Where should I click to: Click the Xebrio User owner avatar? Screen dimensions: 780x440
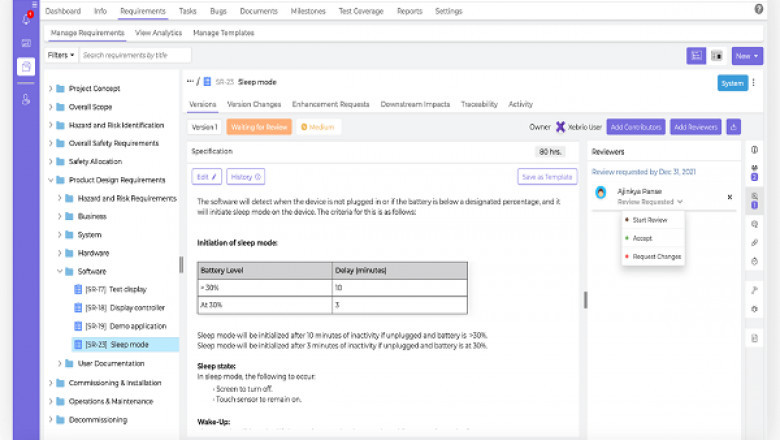click(x=561, y=127)
